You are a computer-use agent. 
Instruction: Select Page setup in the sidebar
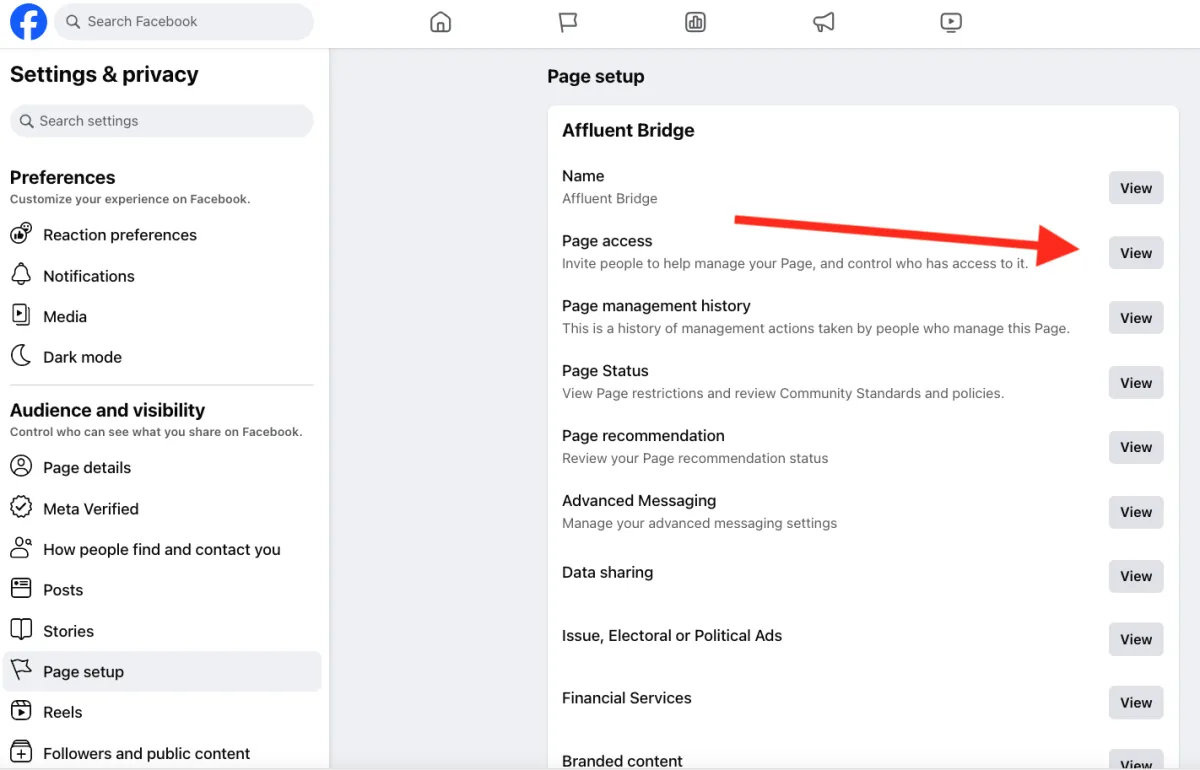point(84,672)
